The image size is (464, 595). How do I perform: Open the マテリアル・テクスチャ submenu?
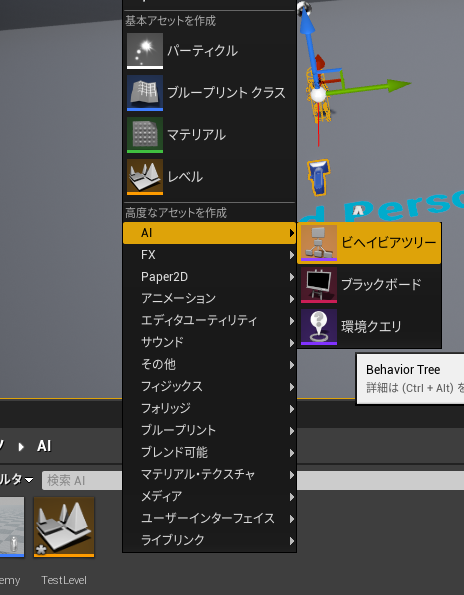point(209,475)
